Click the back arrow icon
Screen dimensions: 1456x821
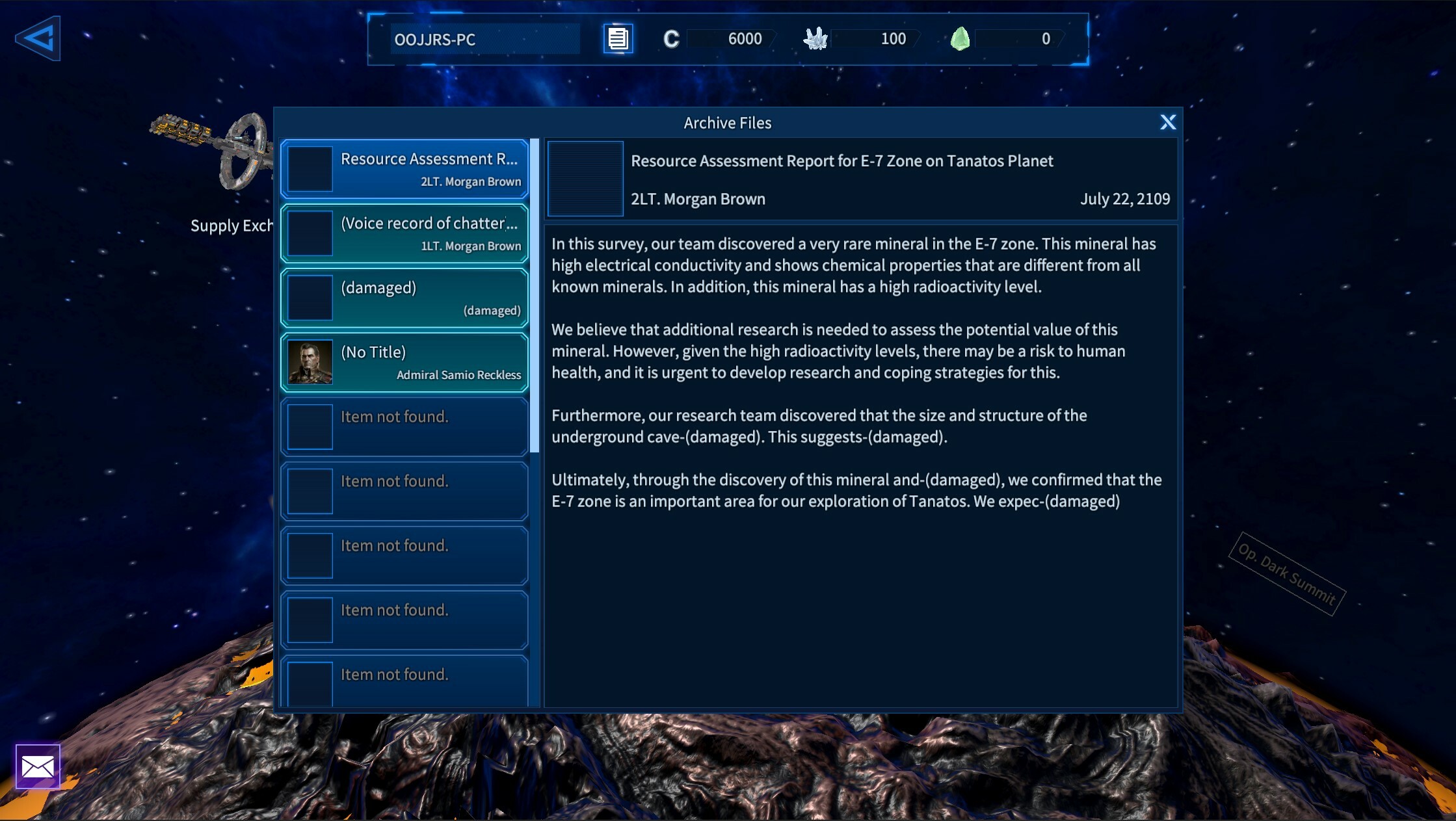pyautogui.click(x=38, y=38)
